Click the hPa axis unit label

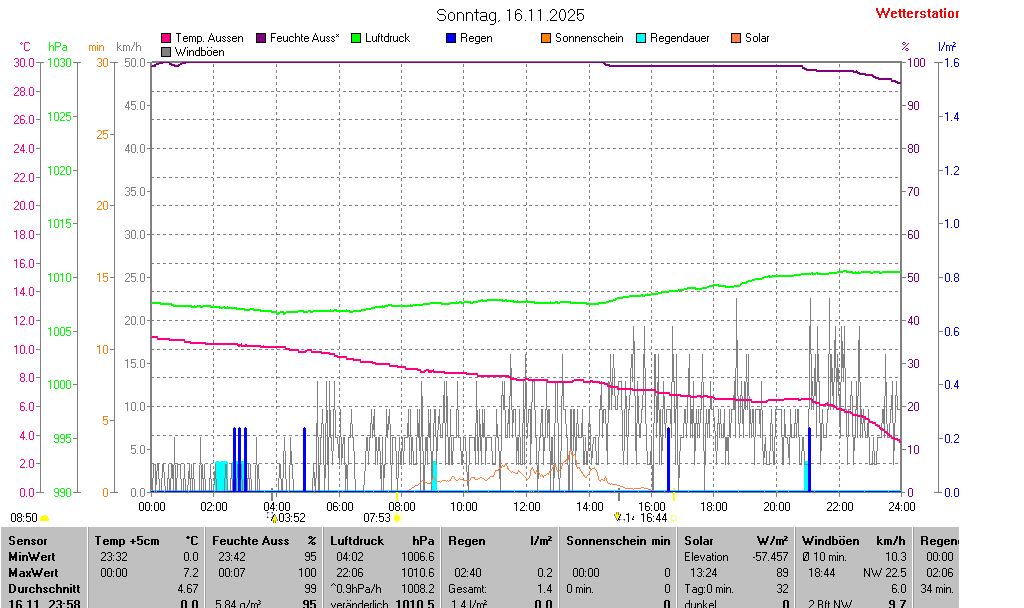tap(58, 47)
